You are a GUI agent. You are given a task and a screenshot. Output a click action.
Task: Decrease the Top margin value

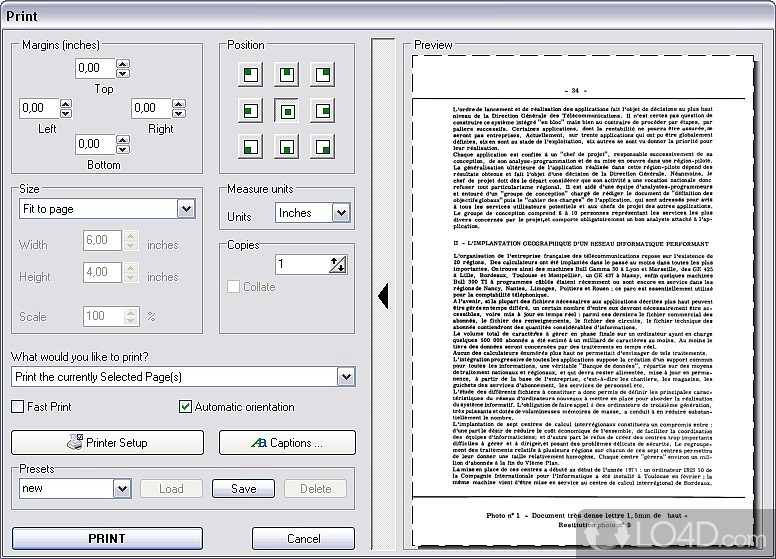123,73
